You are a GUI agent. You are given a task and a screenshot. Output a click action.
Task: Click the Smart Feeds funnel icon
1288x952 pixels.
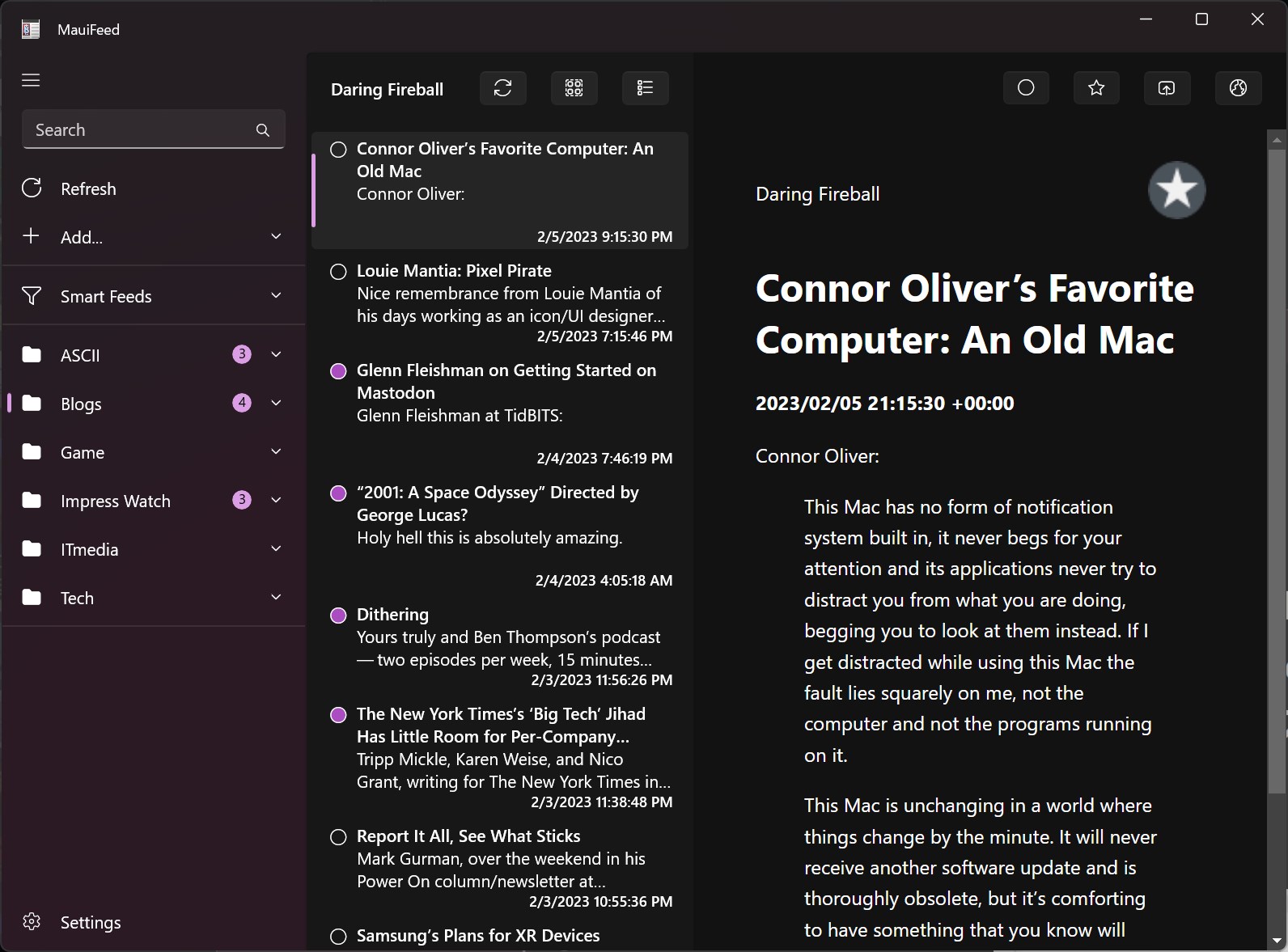32,296
